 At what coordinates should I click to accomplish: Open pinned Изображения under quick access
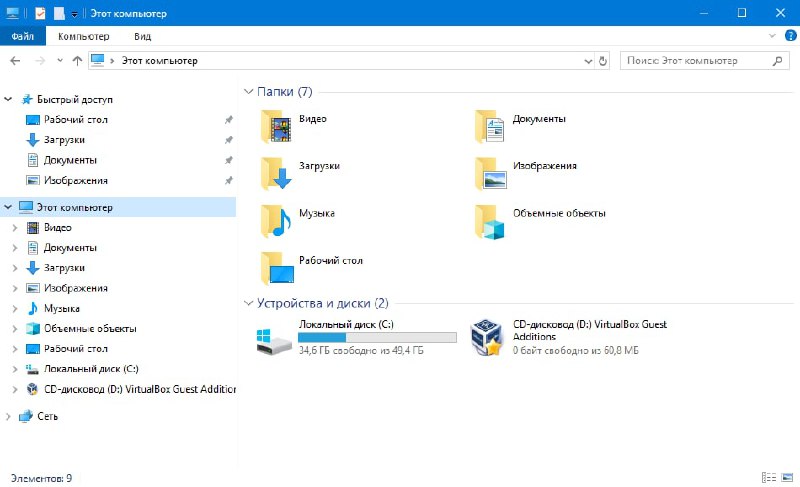pyautogui.click(x=76, y=181)
